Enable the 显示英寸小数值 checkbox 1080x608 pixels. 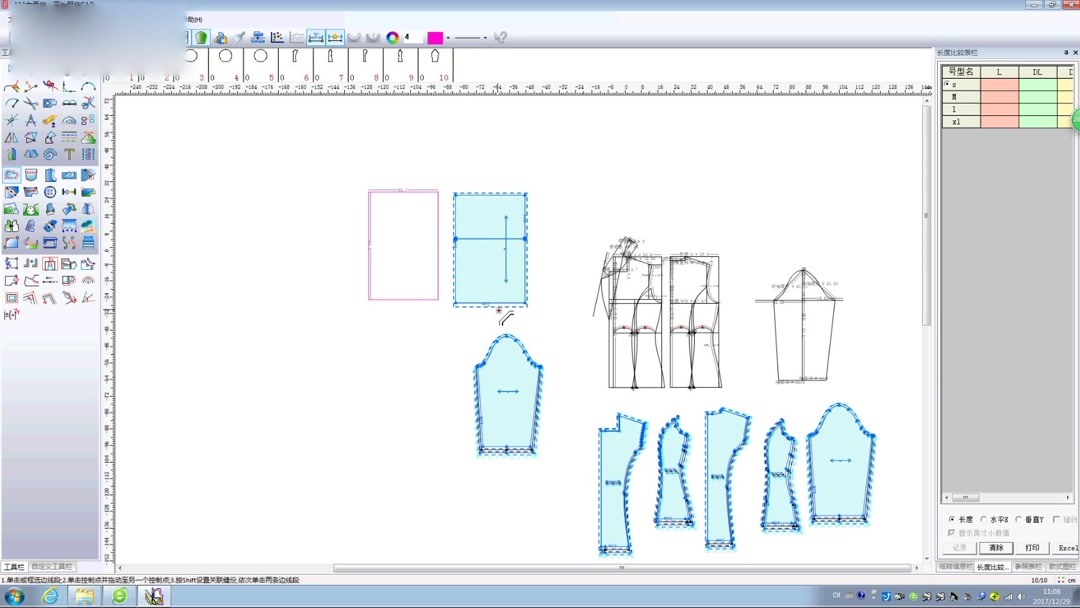[951, 532]
